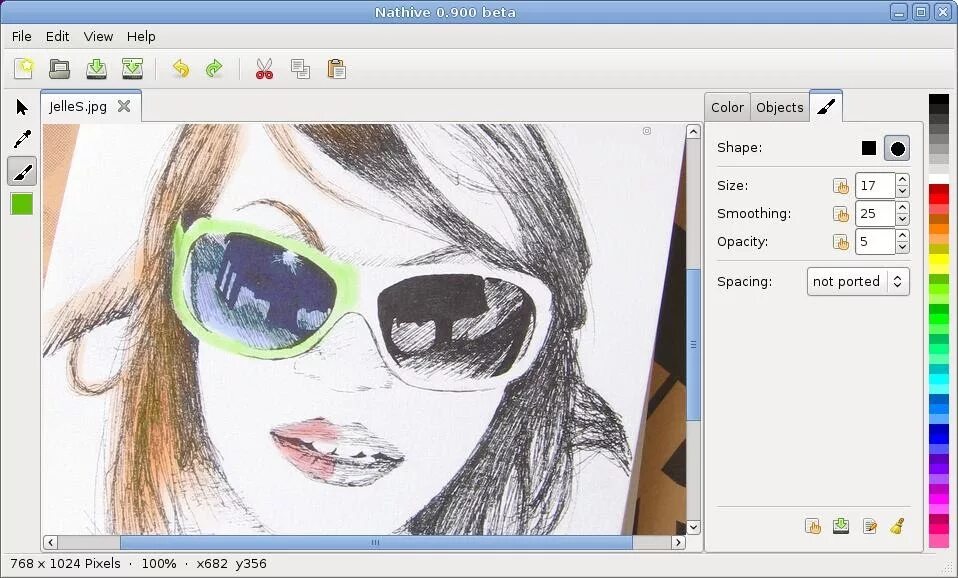The image size is (958, 578).
Task: Click the Redo arrow icon
Action: 214,68
